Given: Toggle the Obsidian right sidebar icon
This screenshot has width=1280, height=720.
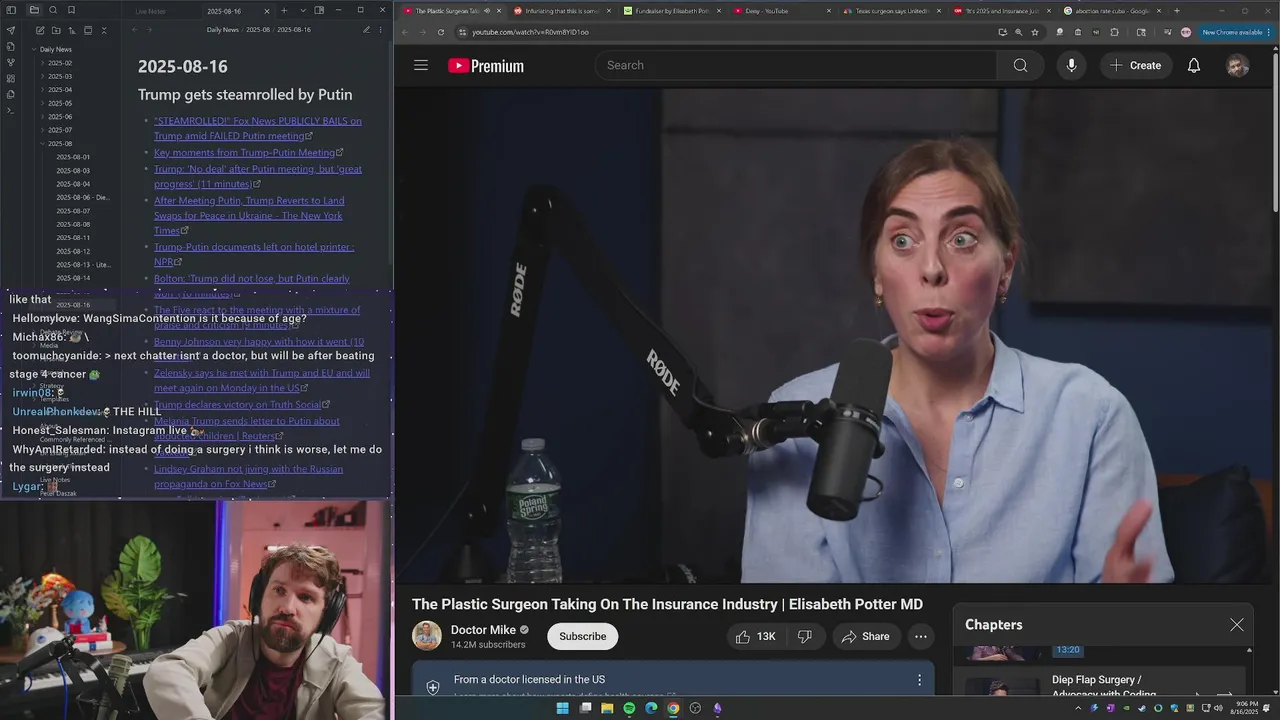Looking at the screenshot, I should 319,10.
